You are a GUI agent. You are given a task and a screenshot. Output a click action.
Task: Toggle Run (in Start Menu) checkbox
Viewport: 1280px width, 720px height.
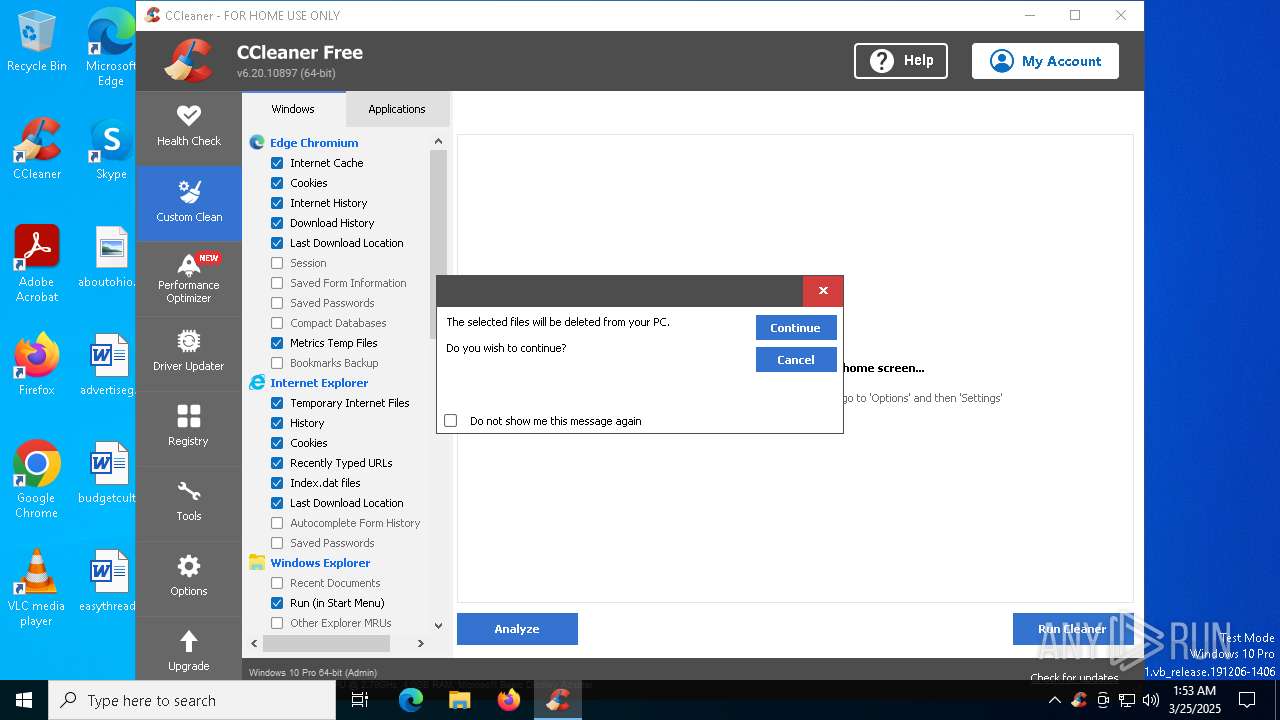[277, 603]
